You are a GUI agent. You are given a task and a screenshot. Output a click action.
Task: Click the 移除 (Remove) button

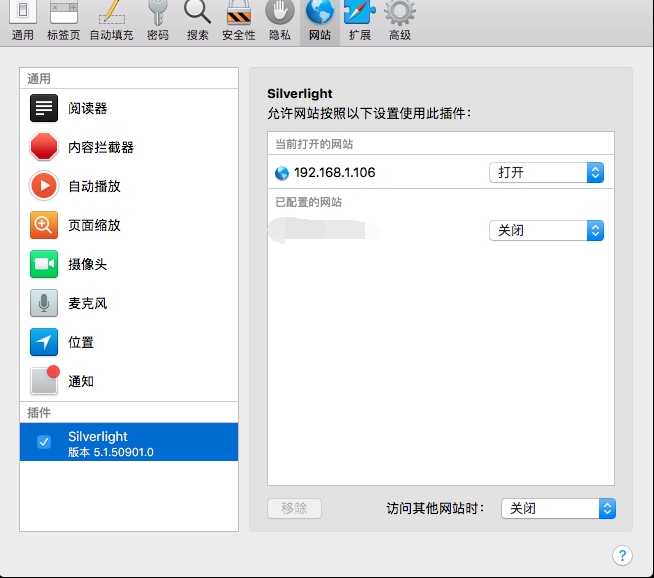coord(294,508)
